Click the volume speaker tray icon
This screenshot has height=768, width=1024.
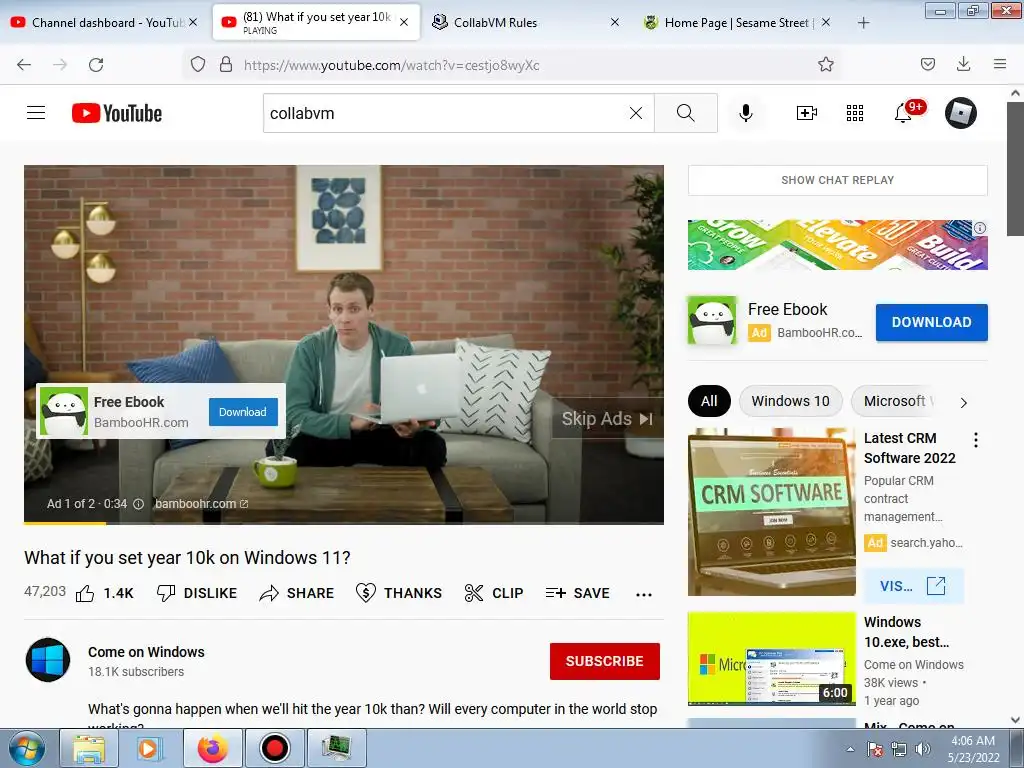coord(922,749)
